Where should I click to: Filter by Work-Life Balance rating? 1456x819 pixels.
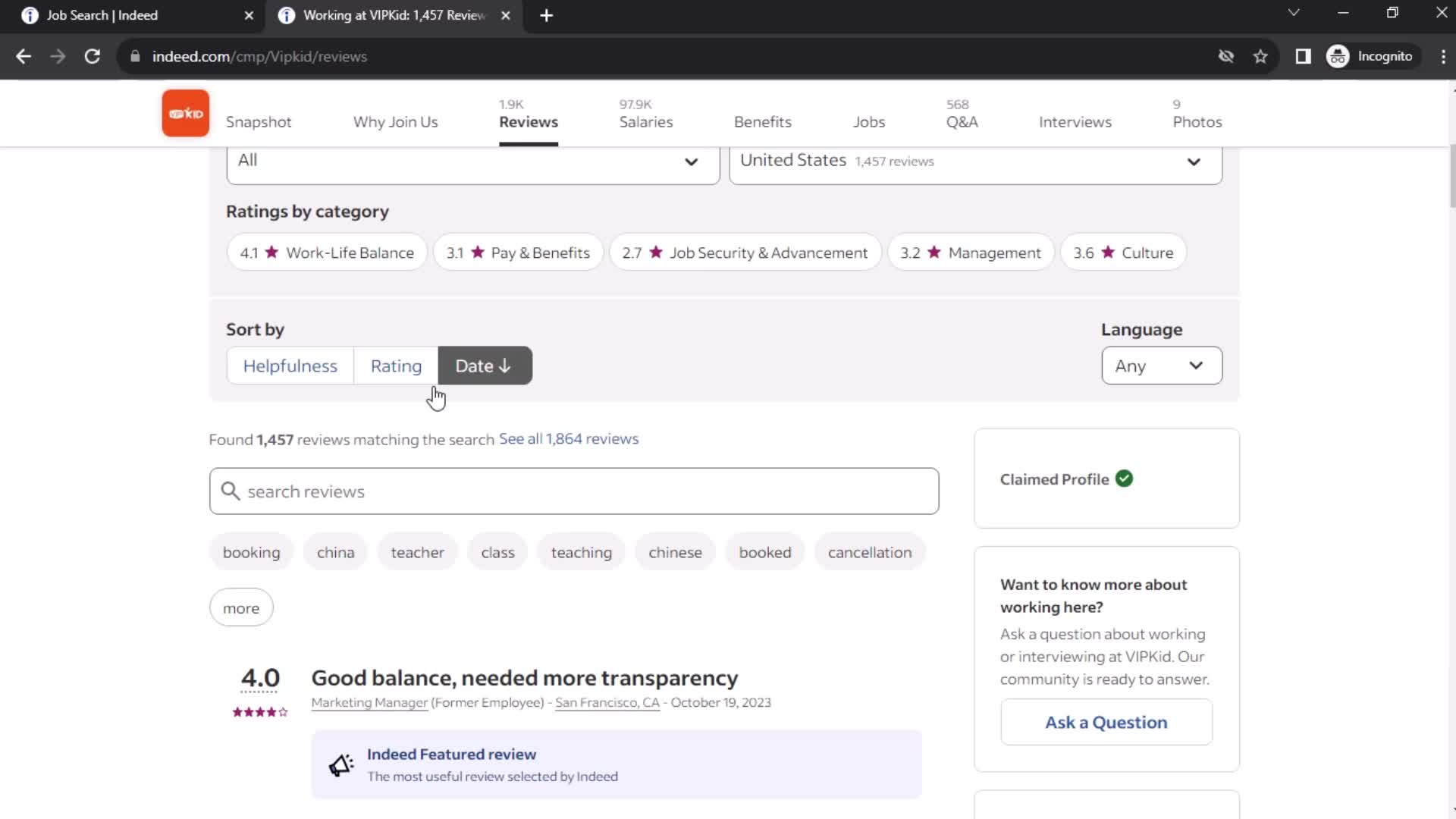[x=327, y=253]
